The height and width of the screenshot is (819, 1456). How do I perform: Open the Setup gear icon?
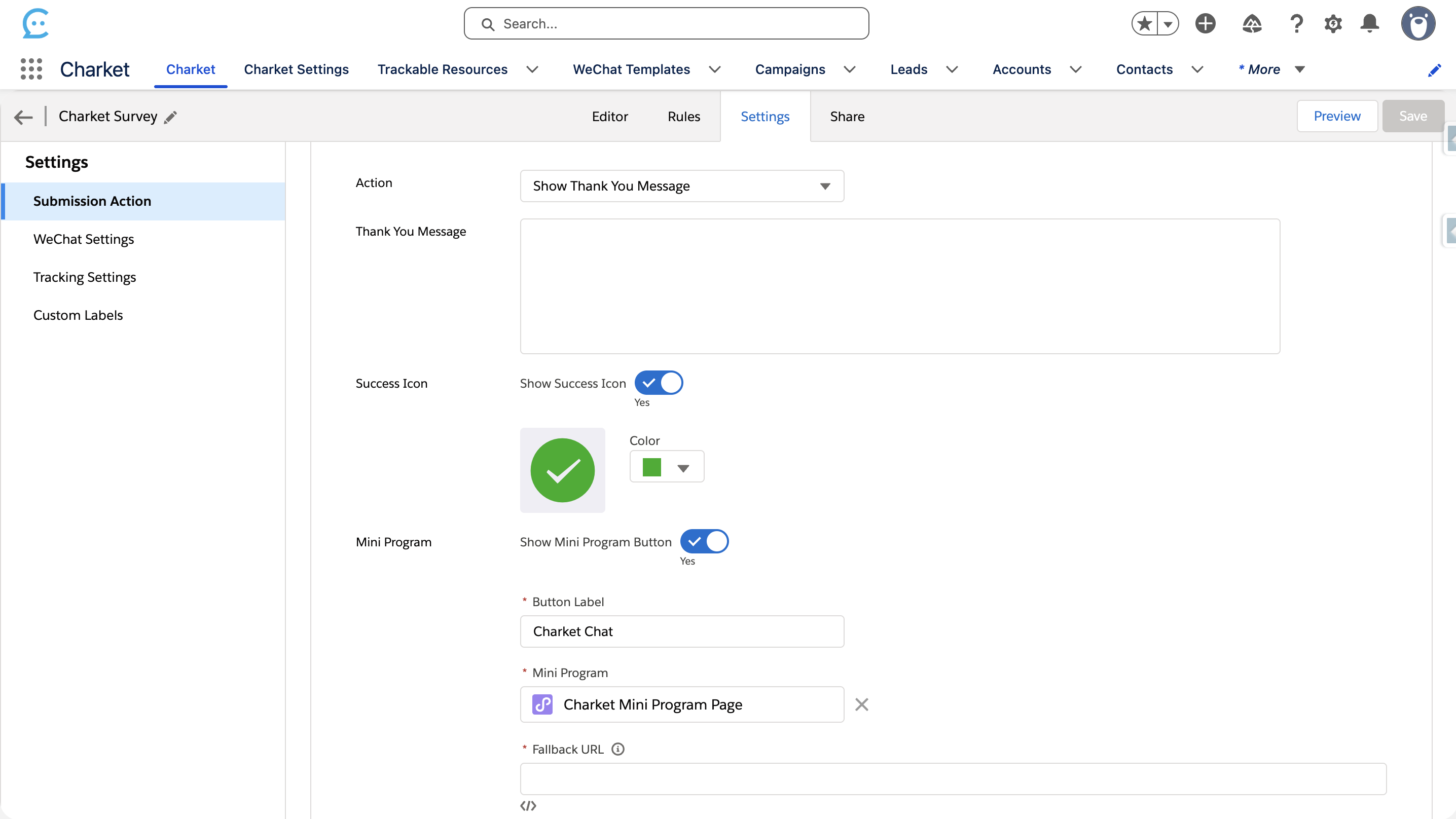[x=1333, y=24]
